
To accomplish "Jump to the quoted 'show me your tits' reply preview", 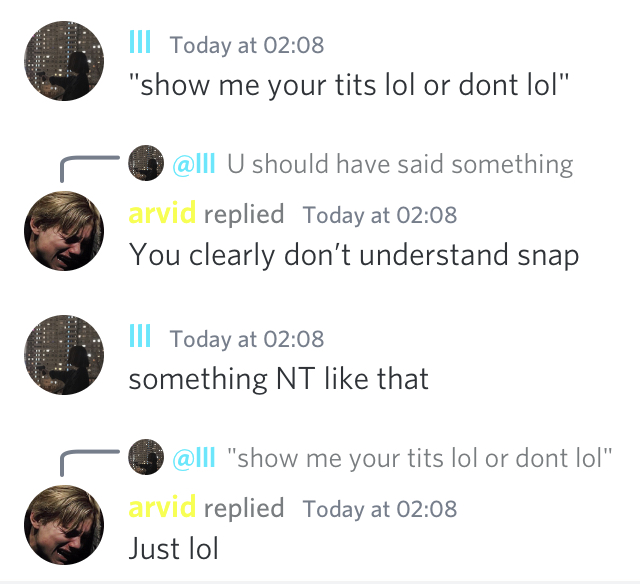I will 420,458.
